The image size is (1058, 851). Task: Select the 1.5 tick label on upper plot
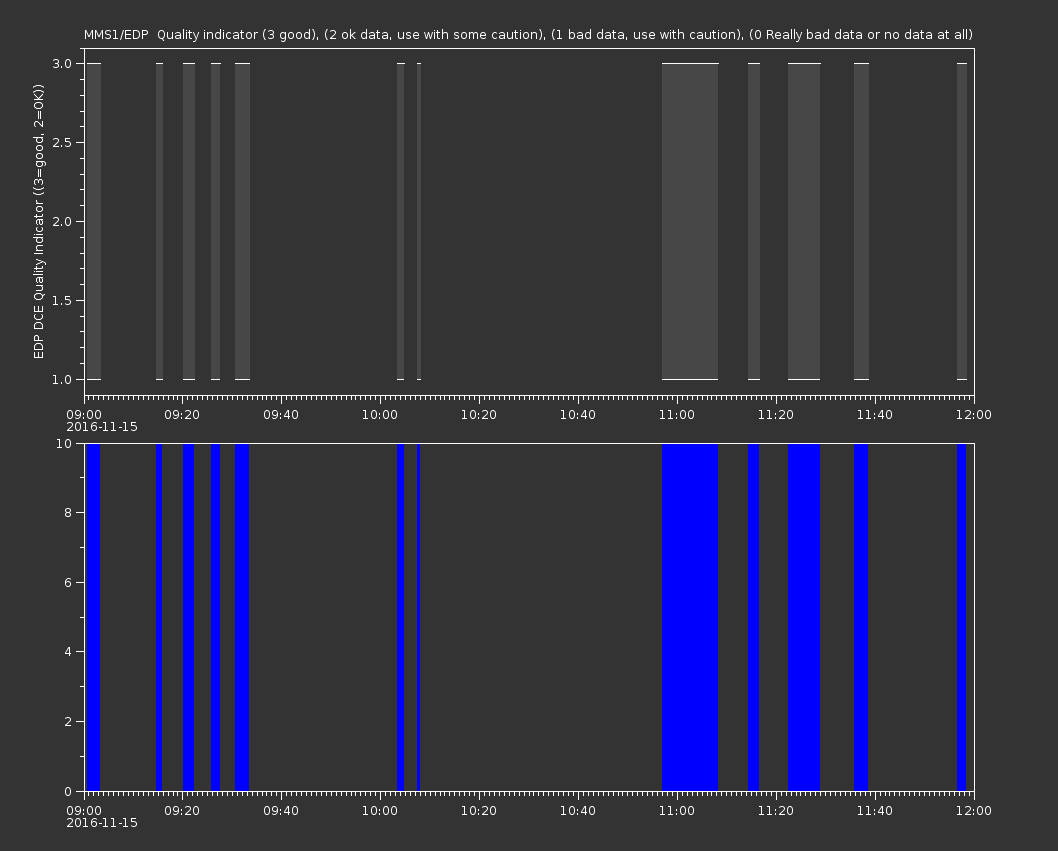coord(62,300)
